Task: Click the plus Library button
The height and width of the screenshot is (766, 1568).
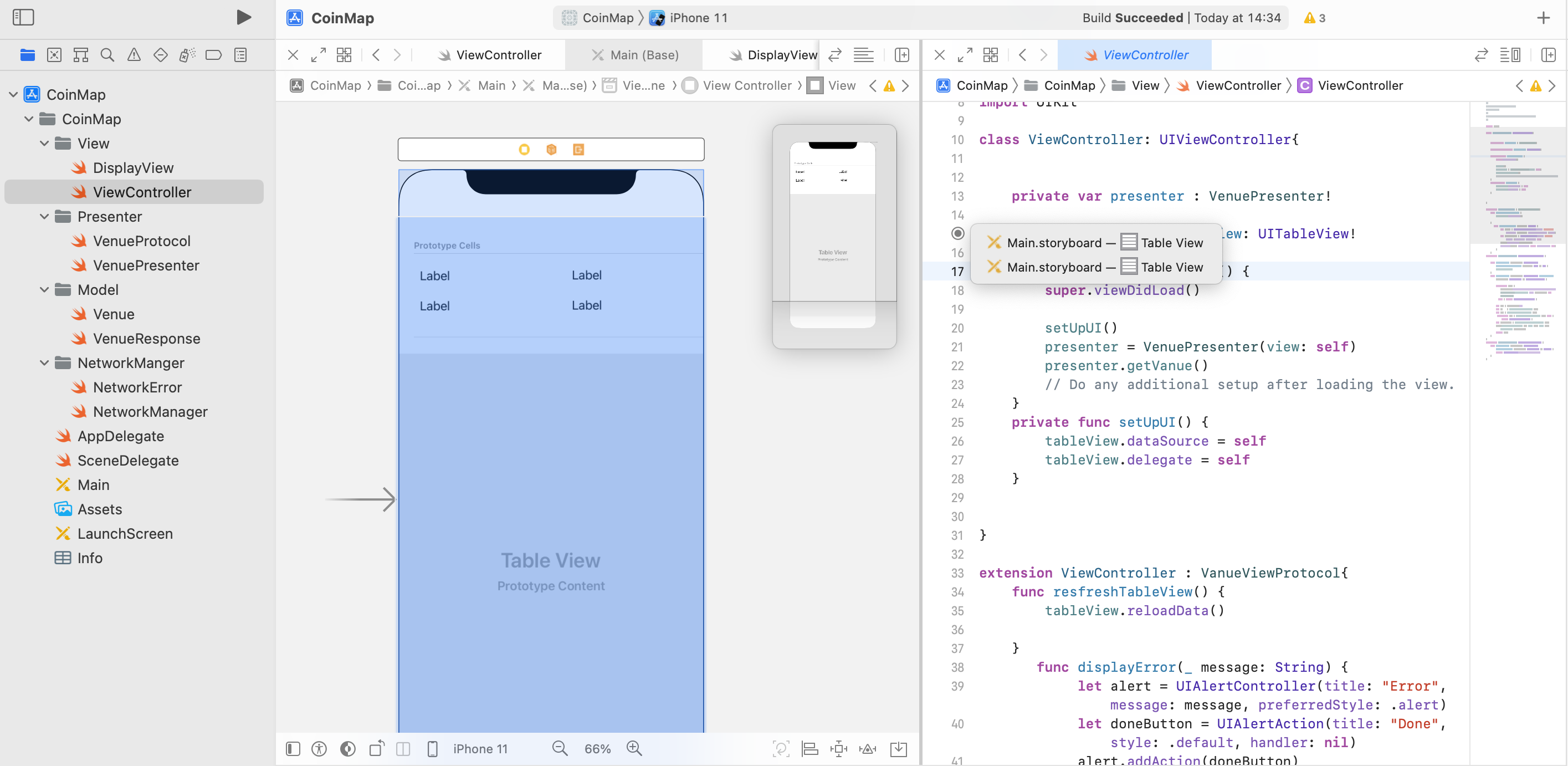Action: coord(1543,18)
